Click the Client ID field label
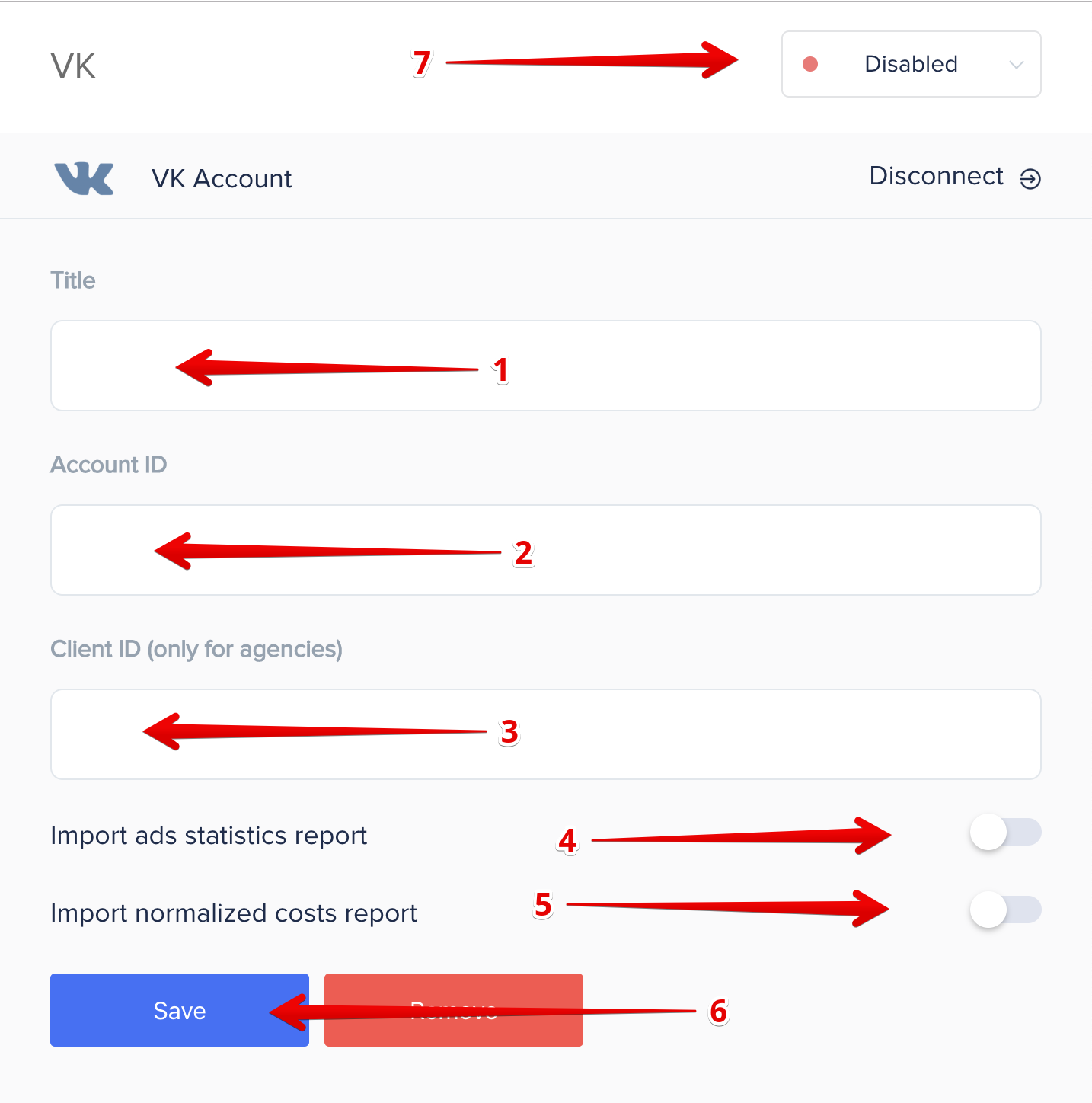 click(x=196, y=649)
